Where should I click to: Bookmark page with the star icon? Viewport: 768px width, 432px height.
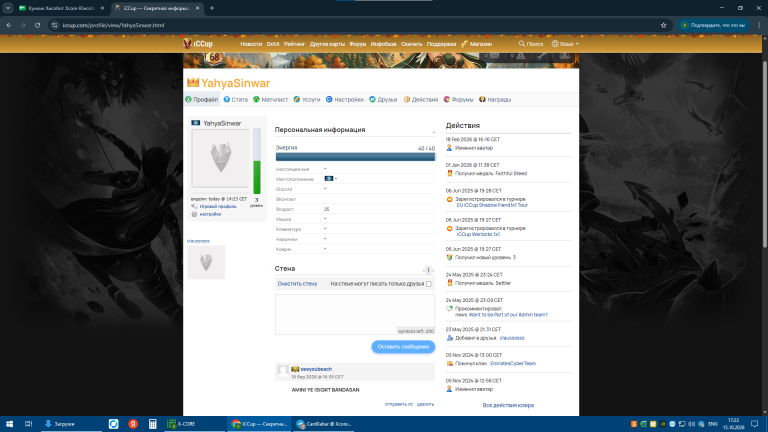coord(663,25)
